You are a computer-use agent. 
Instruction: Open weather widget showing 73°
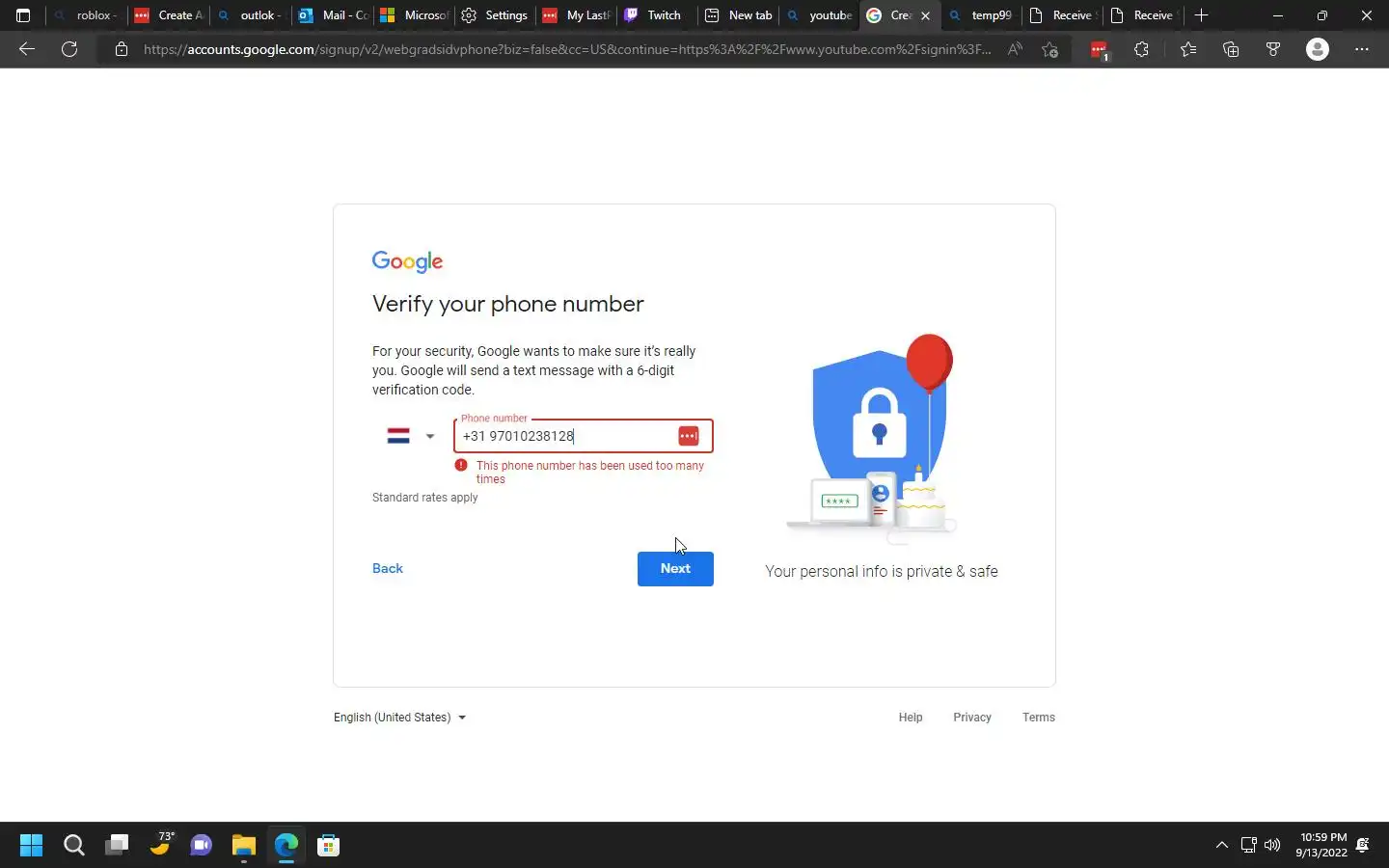[x=160, y=844]
